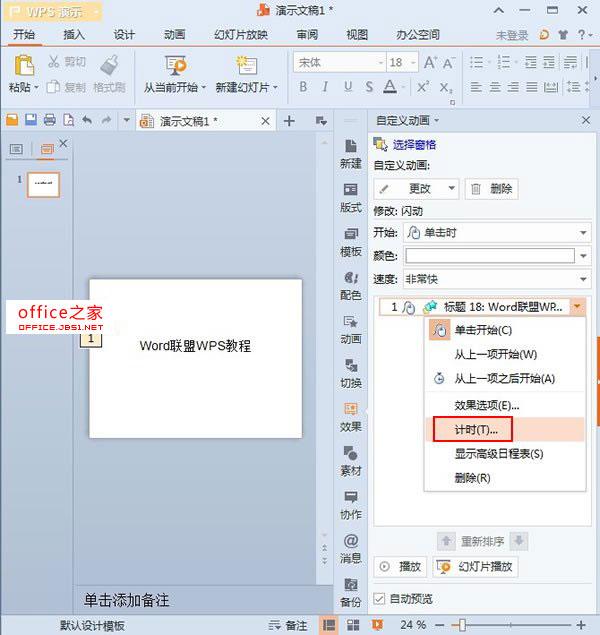Screen dimensions: 600x635
Task: Open the 素材 materials sidebar panel
Action: (x=351, y=461)
